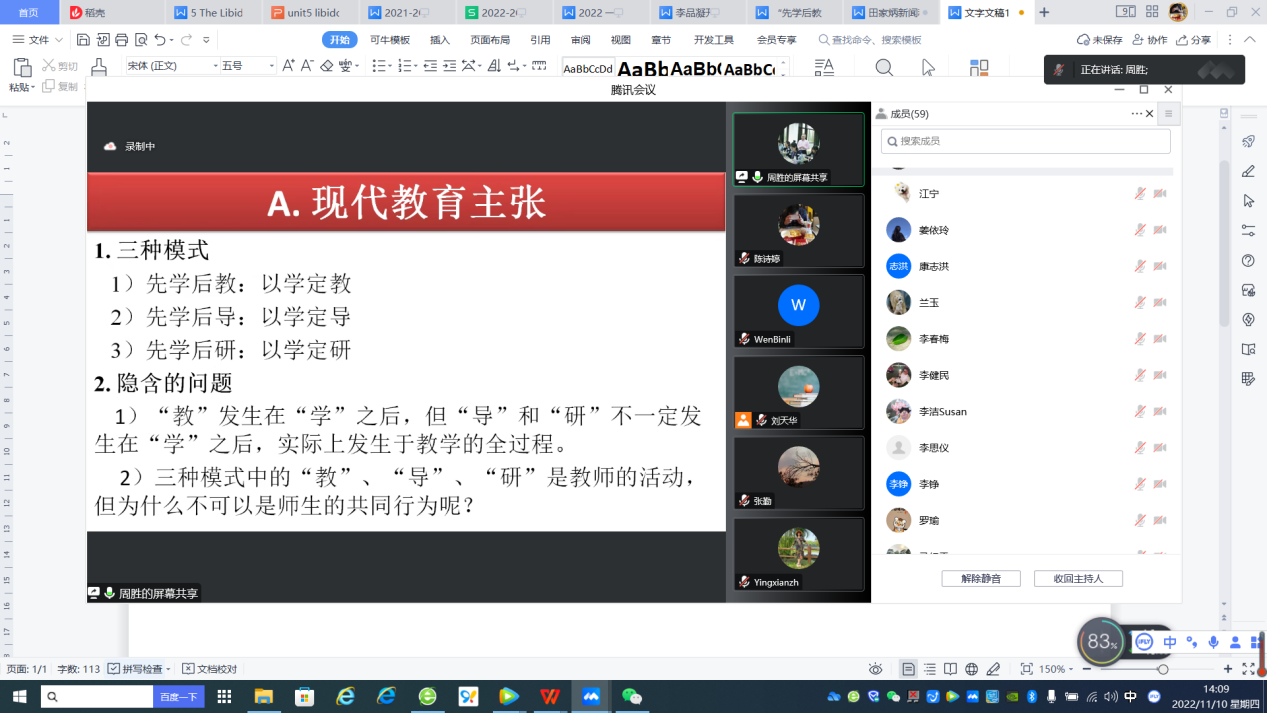Click the Undo arrow icon

pyautogui.click(x=161, y=40)
